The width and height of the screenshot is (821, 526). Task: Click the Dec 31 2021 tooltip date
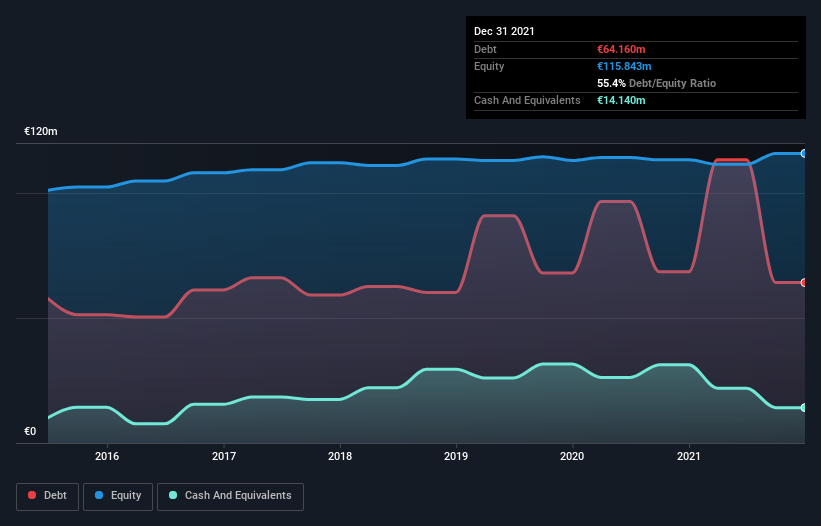point(504,31)
